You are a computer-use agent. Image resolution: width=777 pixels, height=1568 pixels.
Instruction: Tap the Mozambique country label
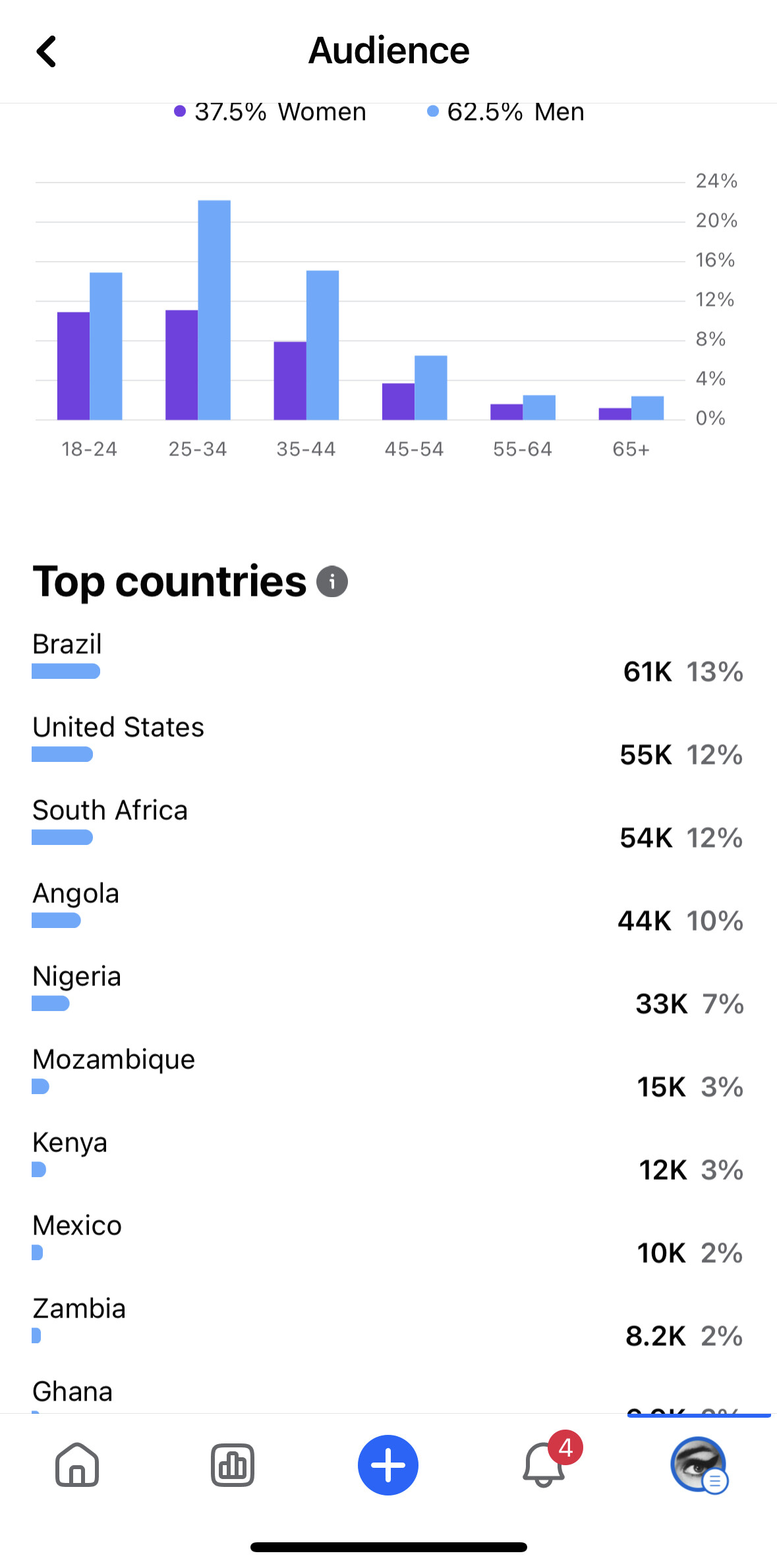(x=114, y=1059)
